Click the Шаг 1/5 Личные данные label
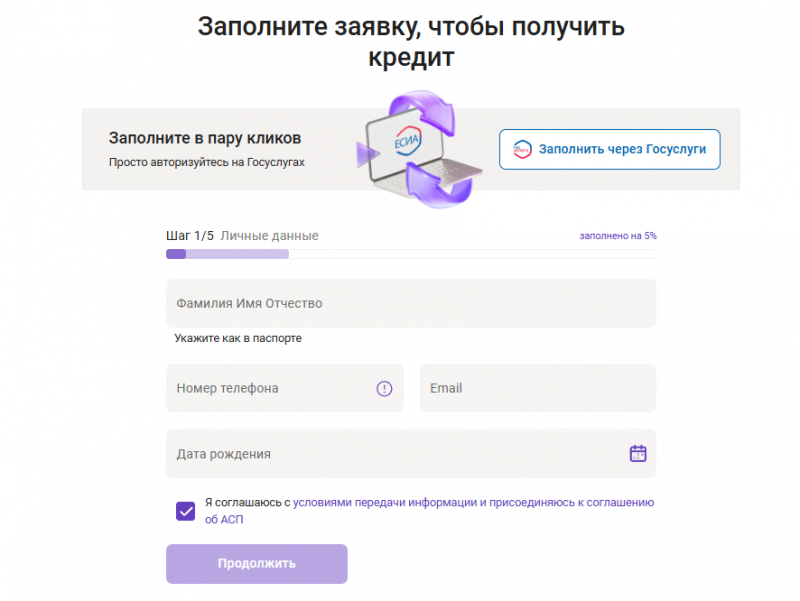The height and width of the screenshot is (601, 800). [x=242, y=235]
